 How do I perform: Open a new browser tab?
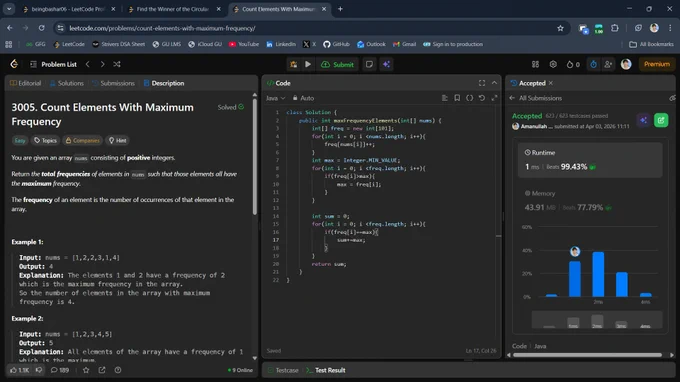(x=340, y=9)
